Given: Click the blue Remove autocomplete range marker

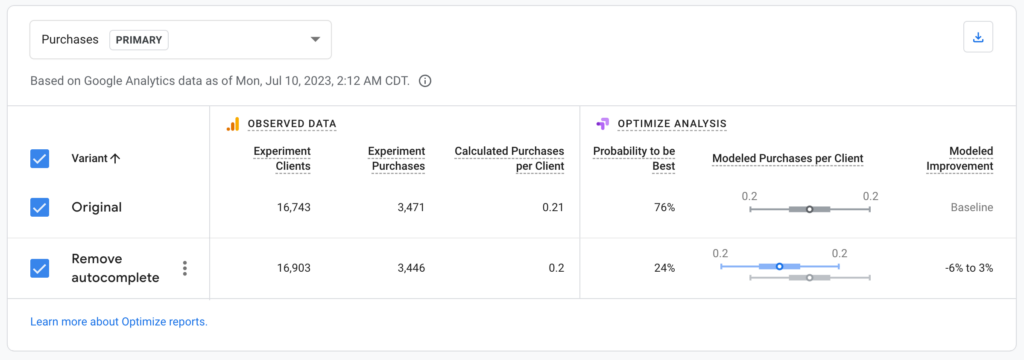Looking at the screenshot, I should coord(779,267).
